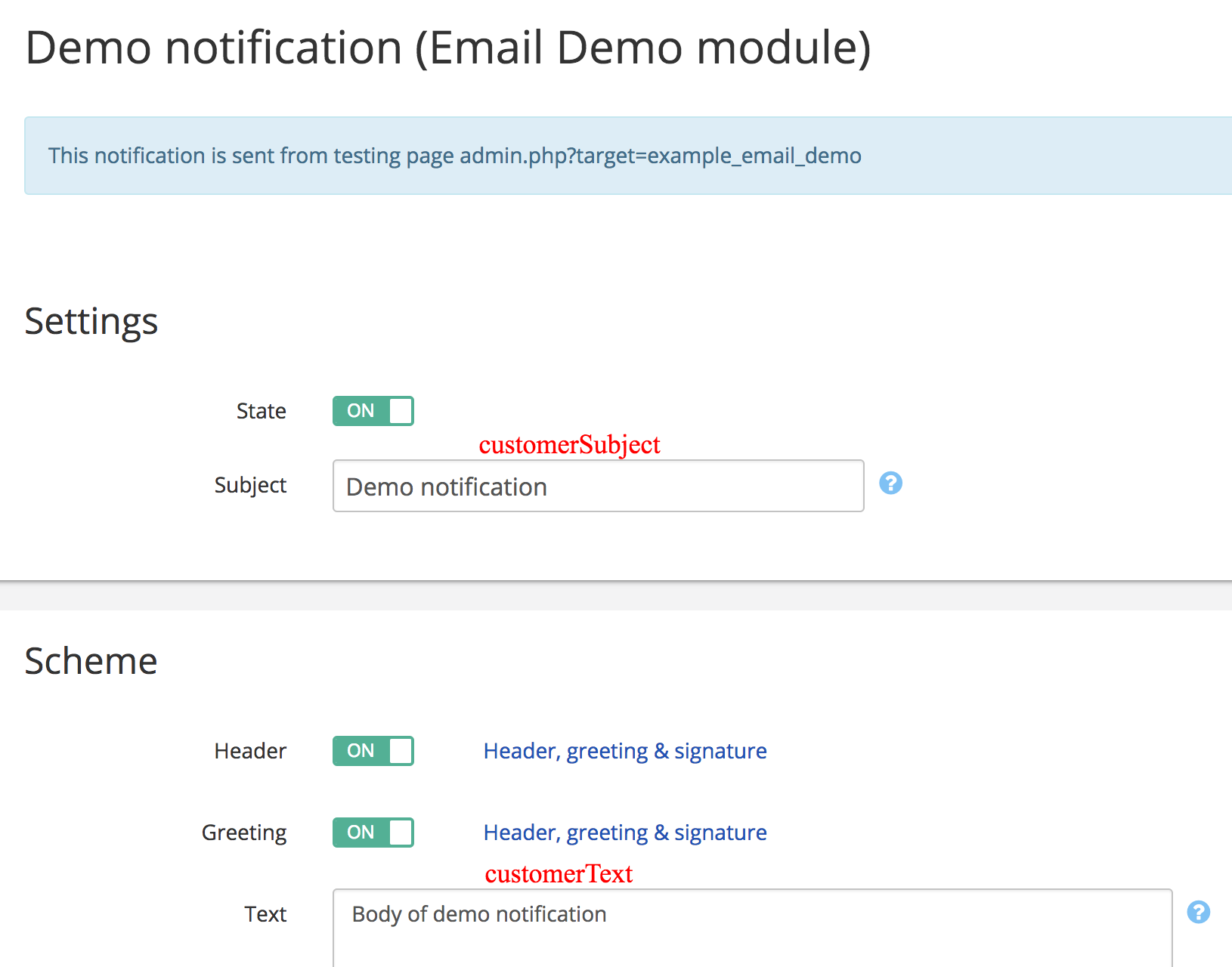
Task: Click the 'Demo notification (Email Demo module)' page title
Action: point(448,48)
